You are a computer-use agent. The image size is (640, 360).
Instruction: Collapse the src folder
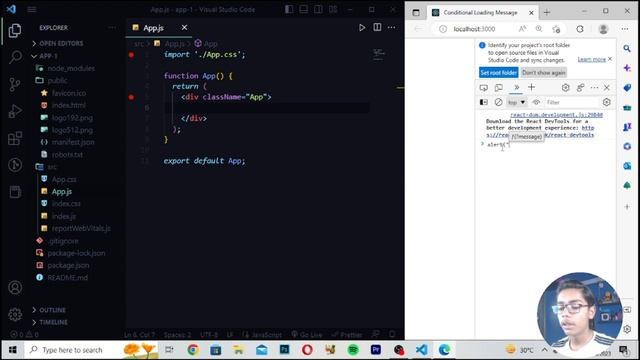point(52,167)
